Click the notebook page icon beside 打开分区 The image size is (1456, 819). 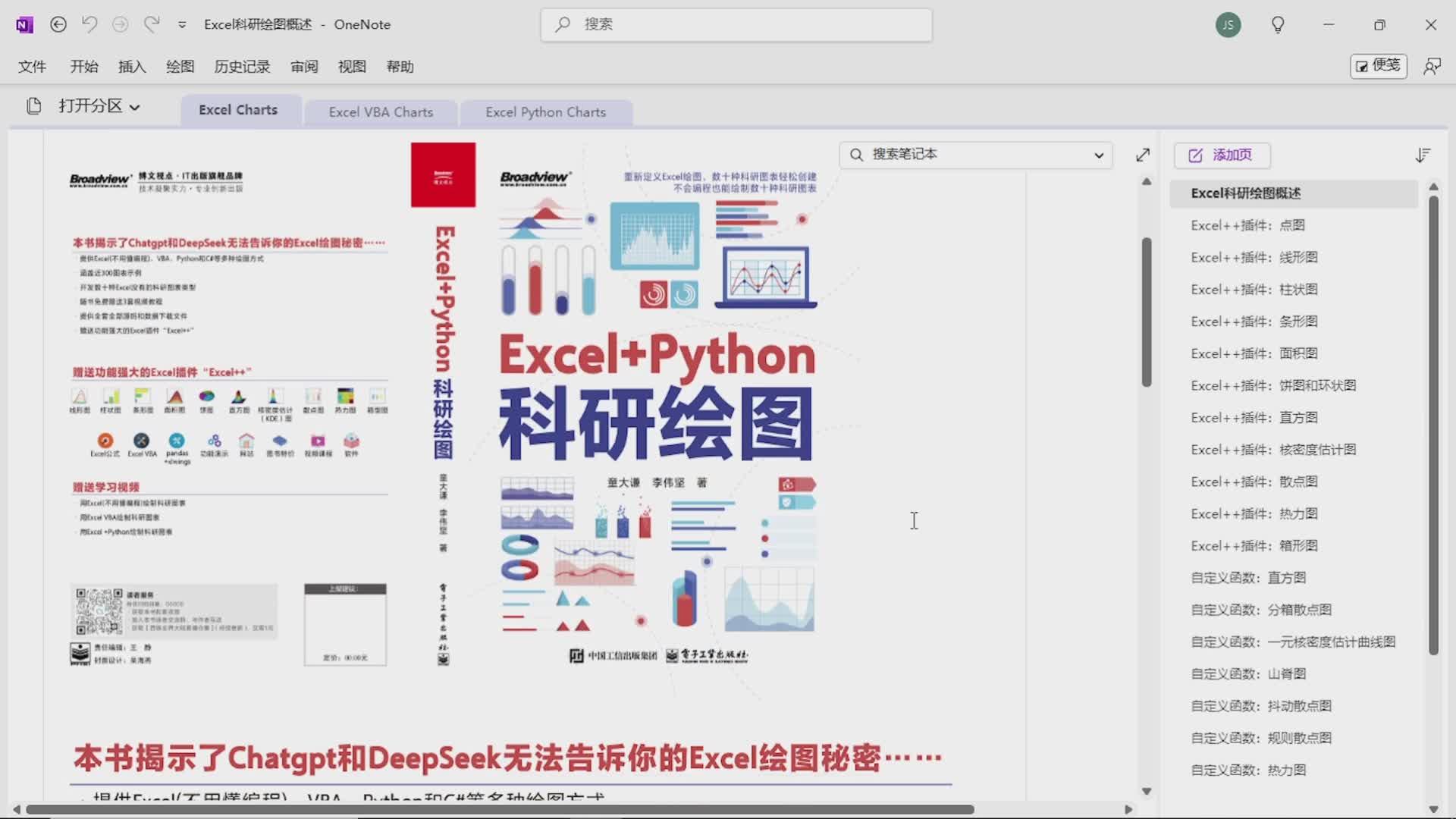tap(33, 106)
